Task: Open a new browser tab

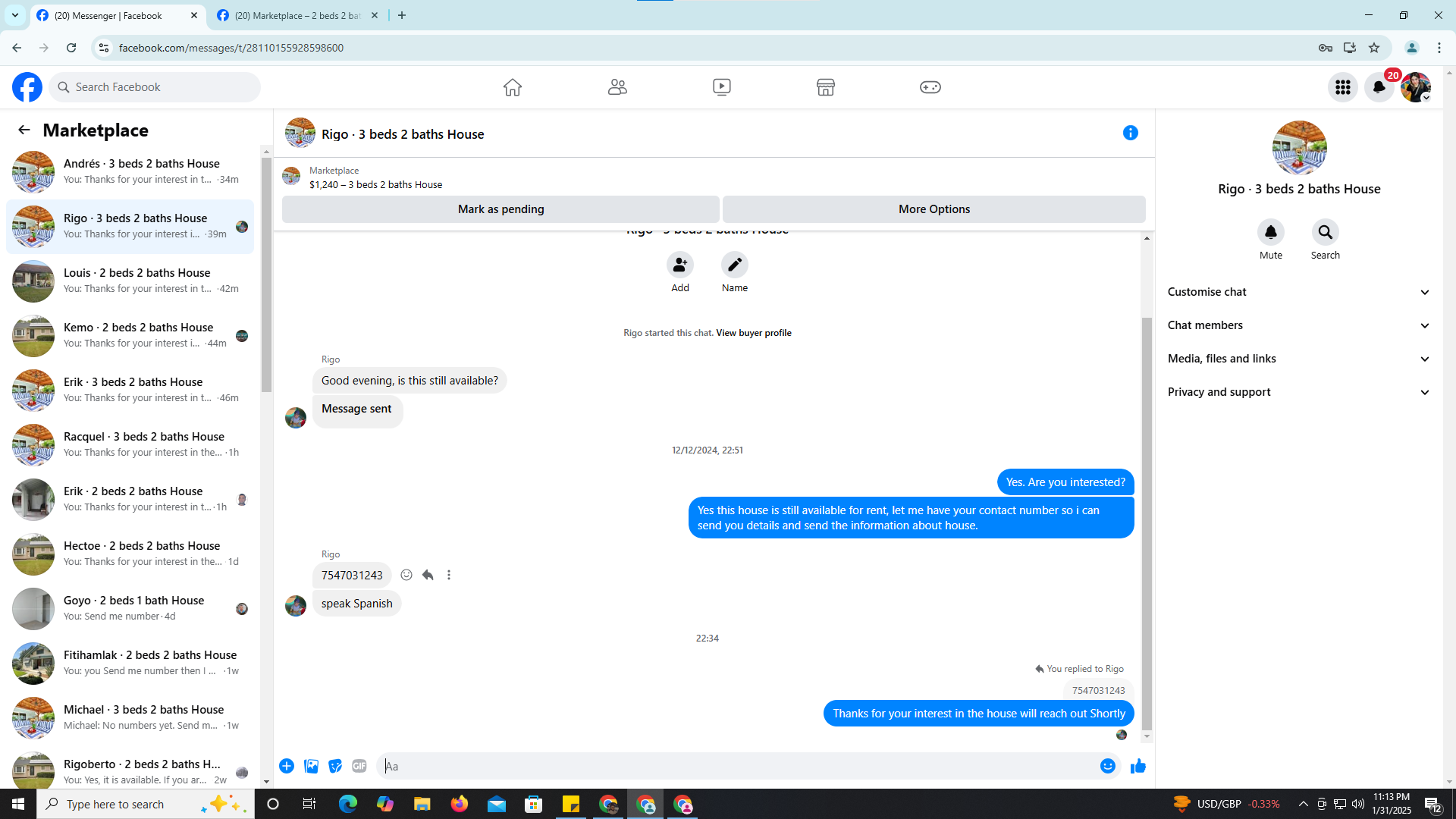Action: tap(402, 15)
